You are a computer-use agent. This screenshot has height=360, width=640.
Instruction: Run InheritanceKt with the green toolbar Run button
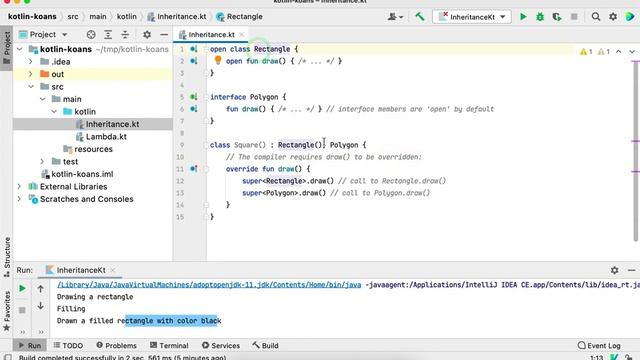click(x=523, y=17)
